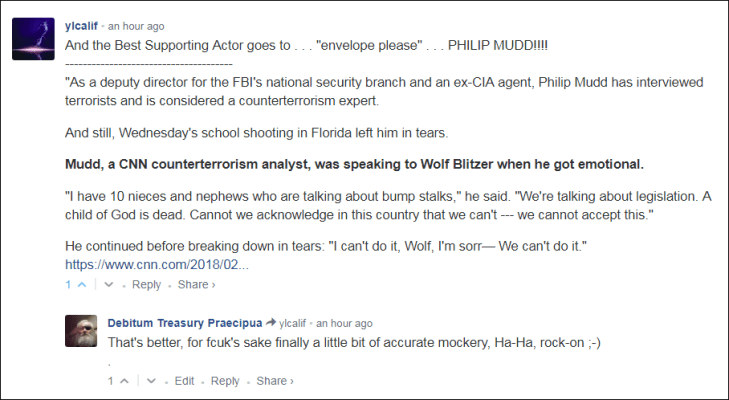The width and height of the screenshot is (729, 400).
Task: Expand Share options for Debitum's reply
Action: click(274, 381)
